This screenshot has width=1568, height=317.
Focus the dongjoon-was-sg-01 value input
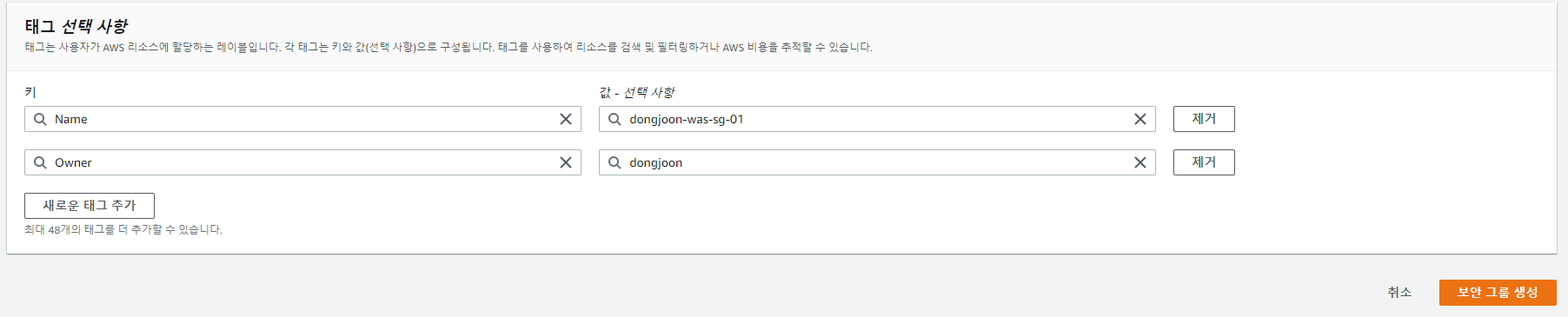(877, 119)
